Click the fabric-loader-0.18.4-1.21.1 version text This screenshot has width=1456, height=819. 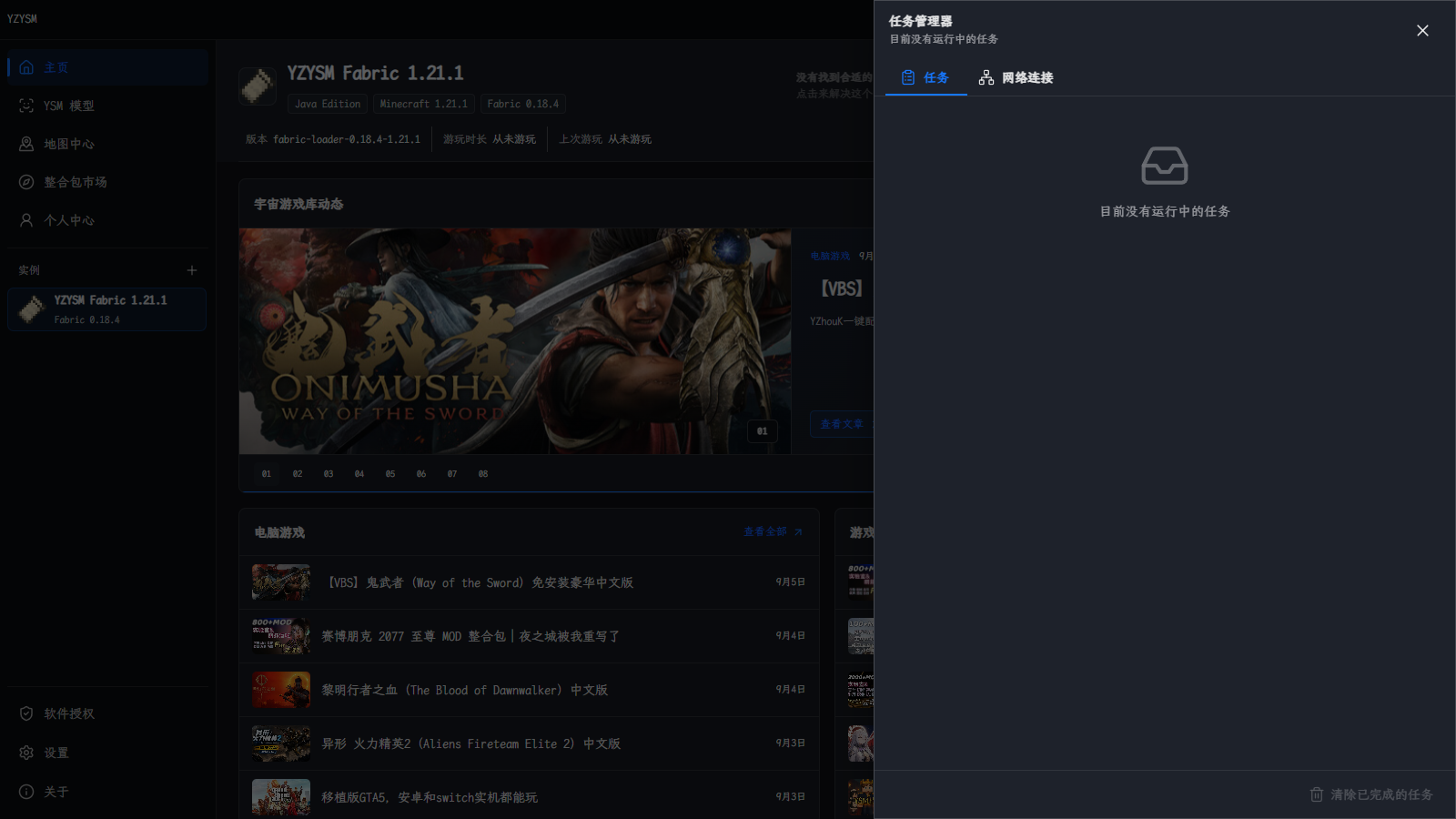[347, 140]
